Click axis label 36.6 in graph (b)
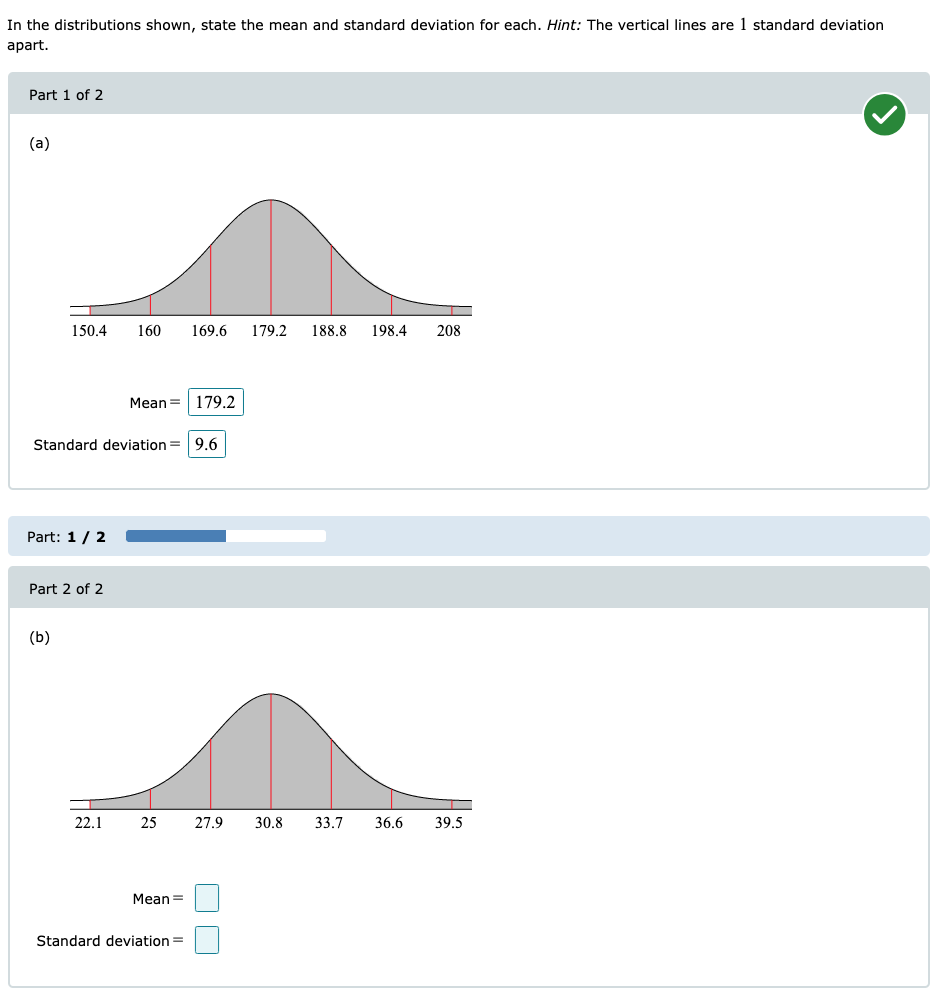Screen dimensions: 936x992 [x=389, y=823]
